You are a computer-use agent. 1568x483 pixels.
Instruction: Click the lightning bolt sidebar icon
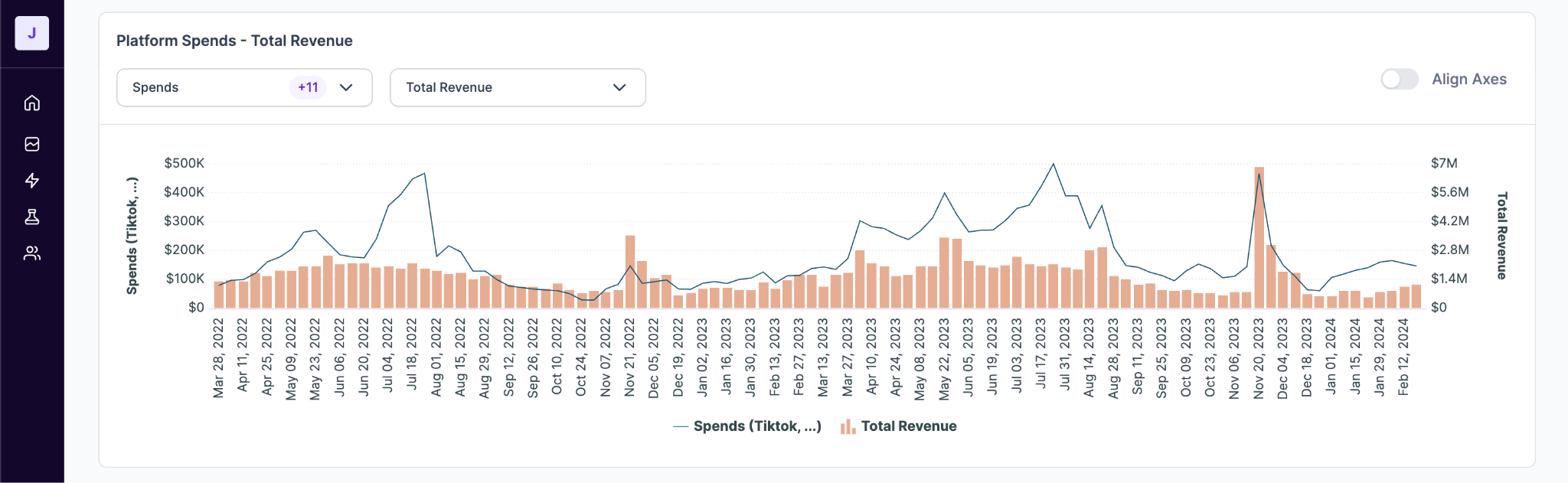32,181
